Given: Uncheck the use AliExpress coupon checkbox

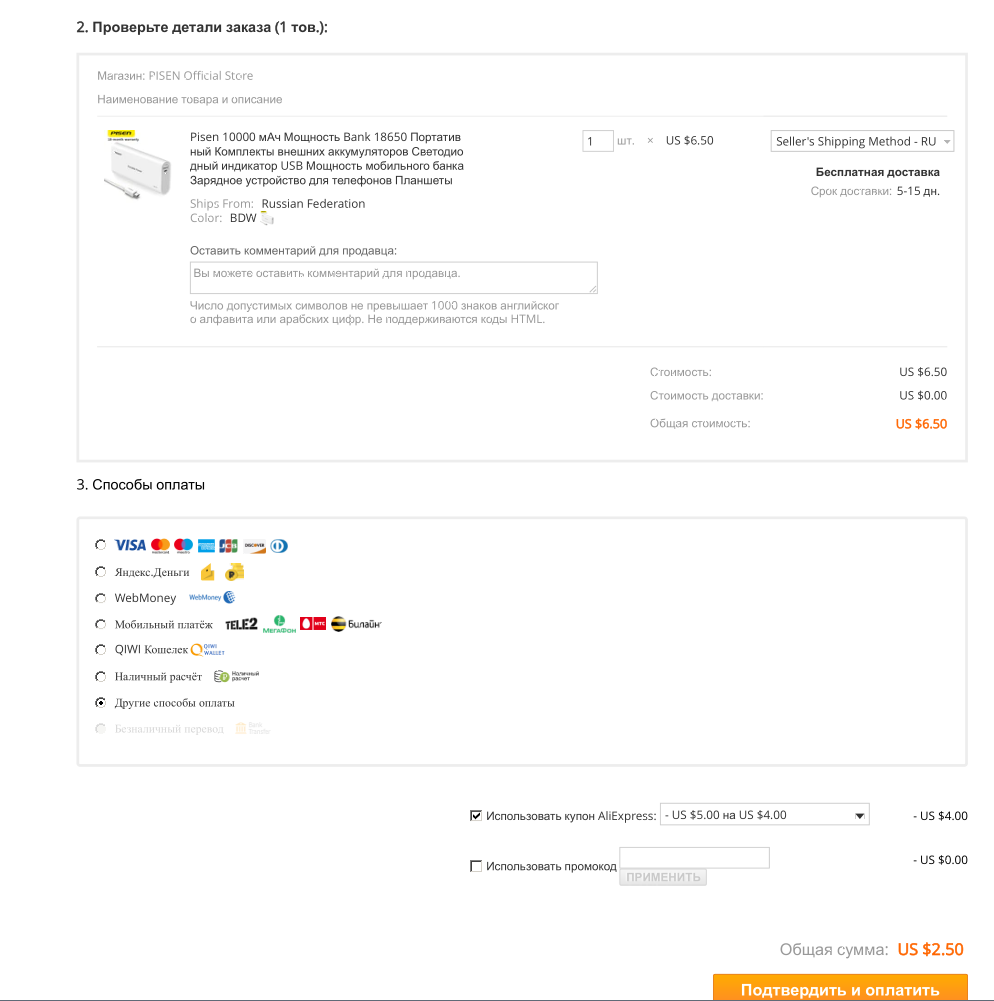Looking at the screenshot, I should (x=476, y=815).
